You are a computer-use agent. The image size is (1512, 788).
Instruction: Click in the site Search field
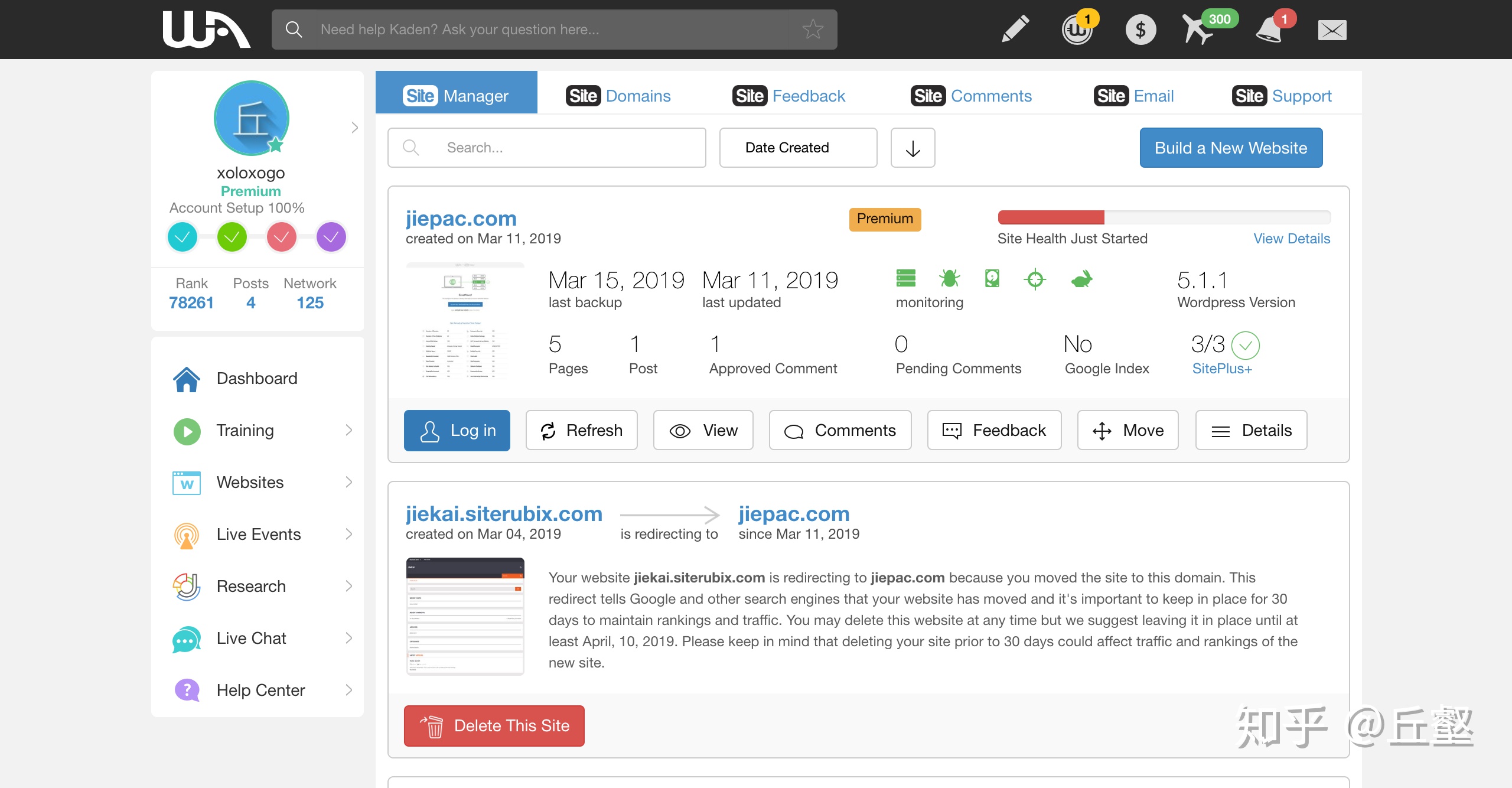(x=547, y=148)
